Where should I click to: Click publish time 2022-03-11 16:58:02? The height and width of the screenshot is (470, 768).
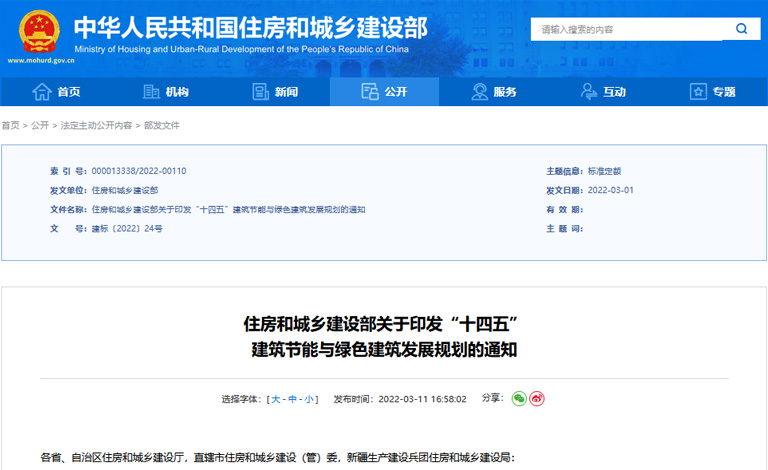(423, 399)
